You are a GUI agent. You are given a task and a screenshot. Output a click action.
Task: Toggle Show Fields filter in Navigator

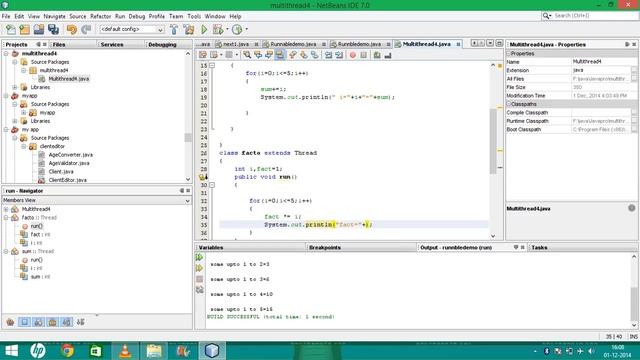click(x=24, y=322)
